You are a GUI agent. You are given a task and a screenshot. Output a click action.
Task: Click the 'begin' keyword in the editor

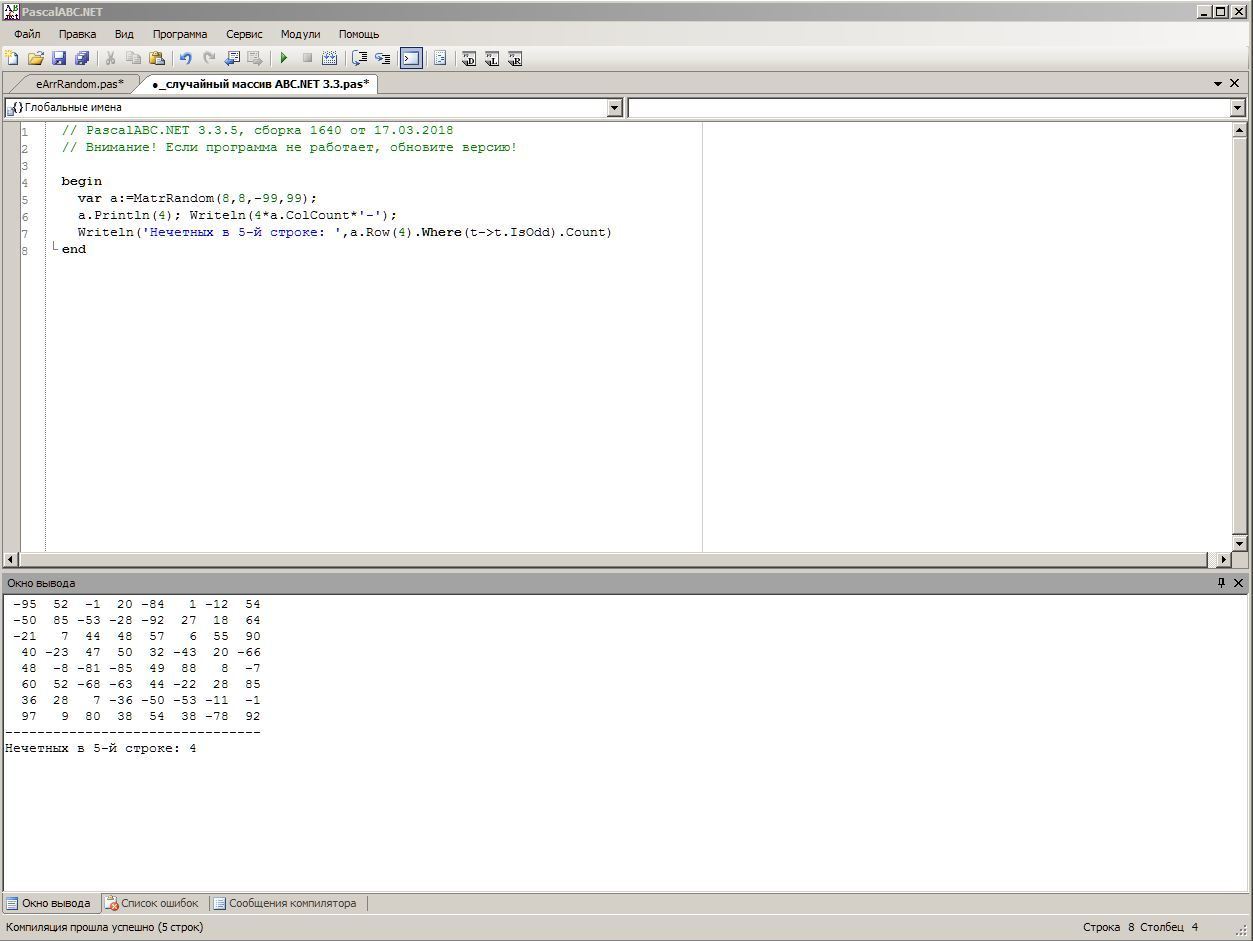(82, 181)
